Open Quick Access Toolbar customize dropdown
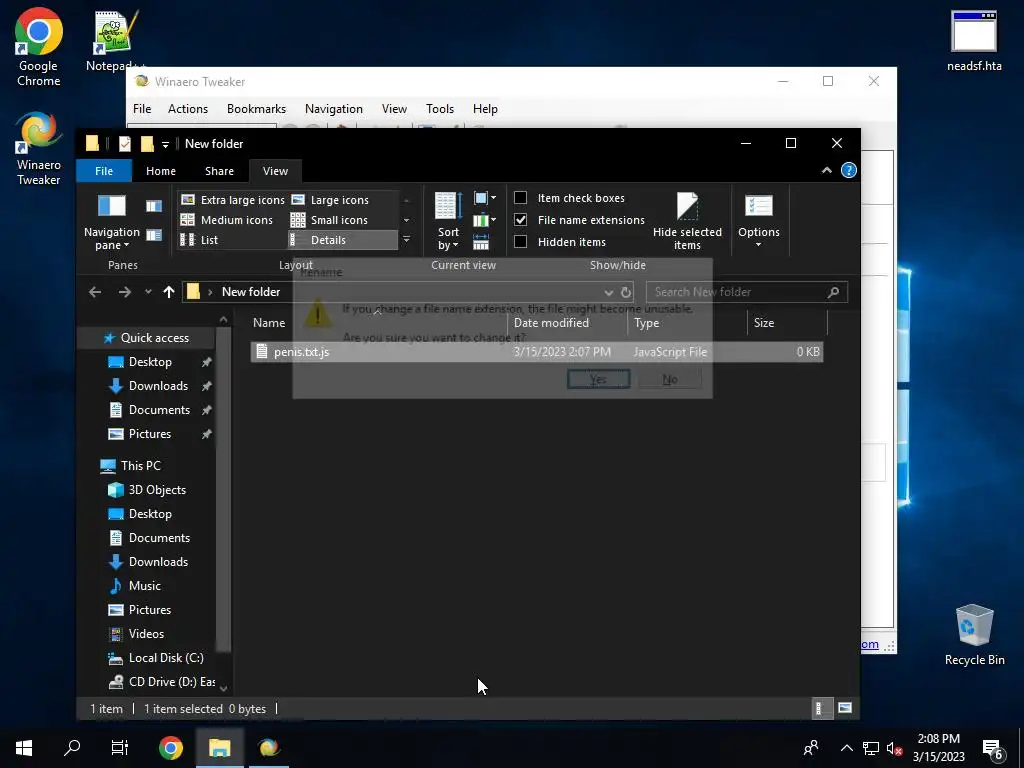 point(165,144)
